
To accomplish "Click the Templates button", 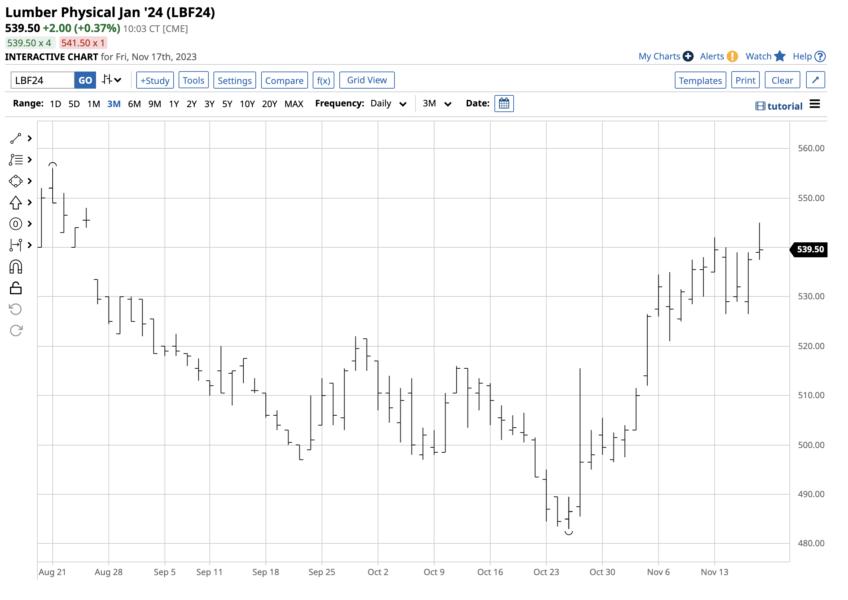I will pos(700,79).
